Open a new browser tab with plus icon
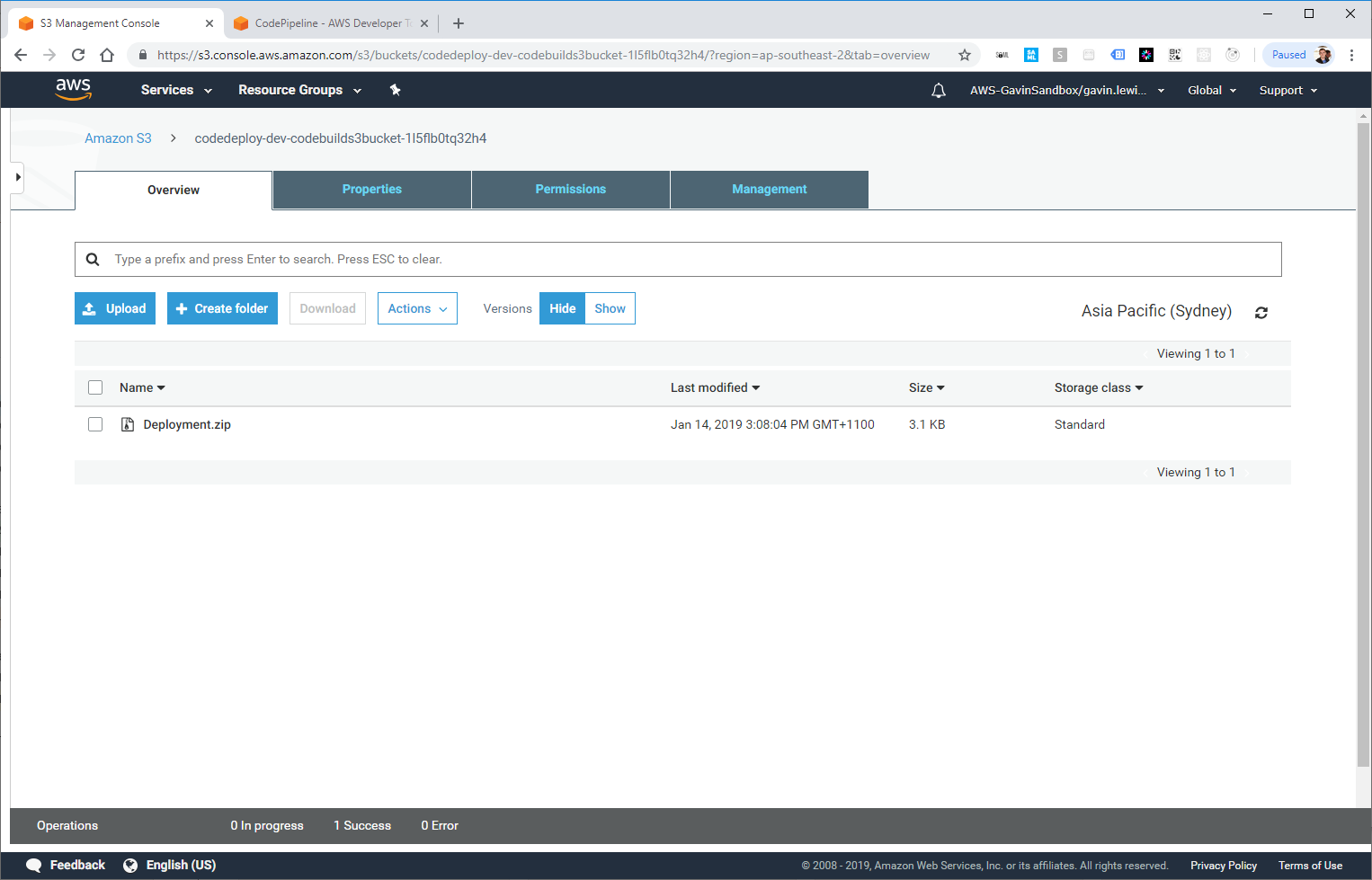1372x880 pixels. pos(459,23)
